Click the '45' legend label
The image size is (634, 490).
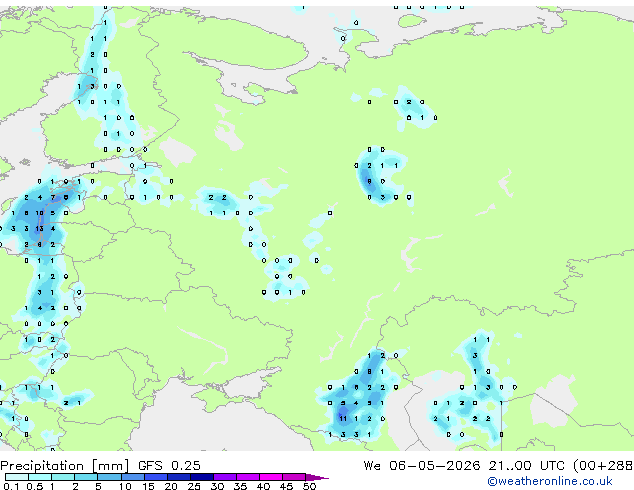[286, 486]
